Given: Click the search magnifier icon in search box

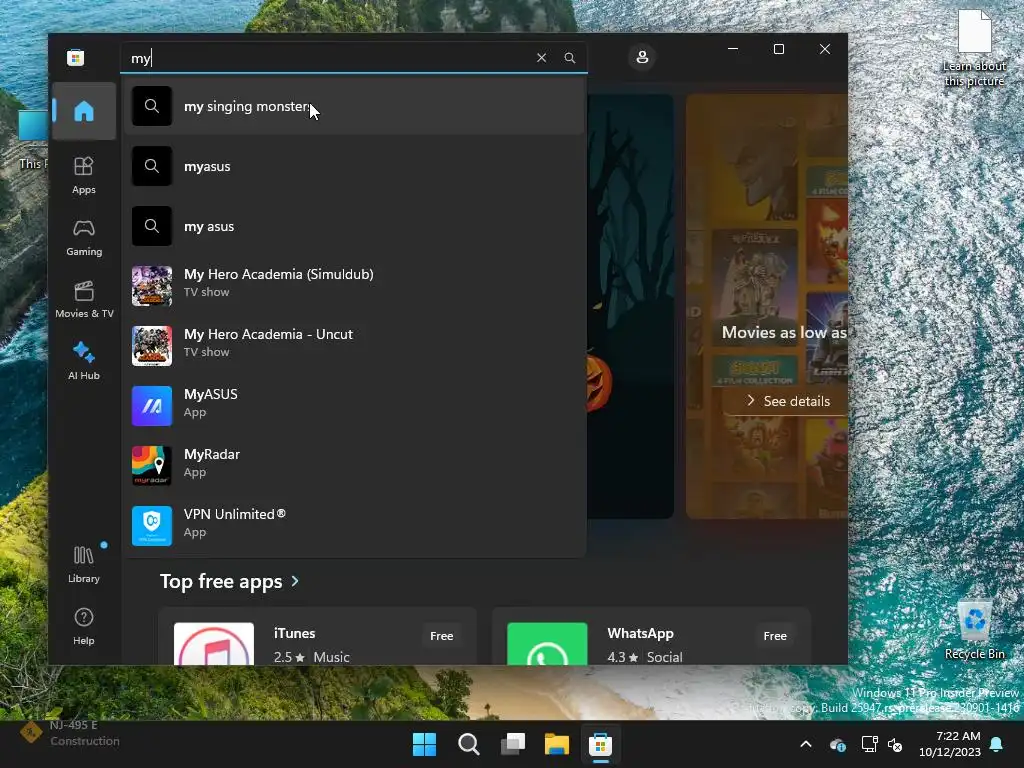Looking at the screenshot, I should [569, 57].
